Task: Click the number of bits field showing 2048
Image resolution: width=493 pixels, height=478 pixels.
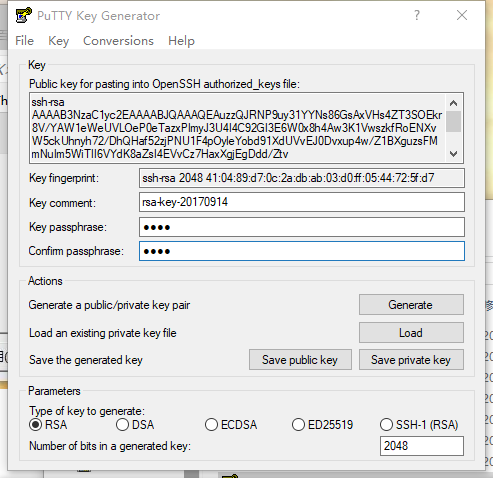Action: click(x=422, y=446)
